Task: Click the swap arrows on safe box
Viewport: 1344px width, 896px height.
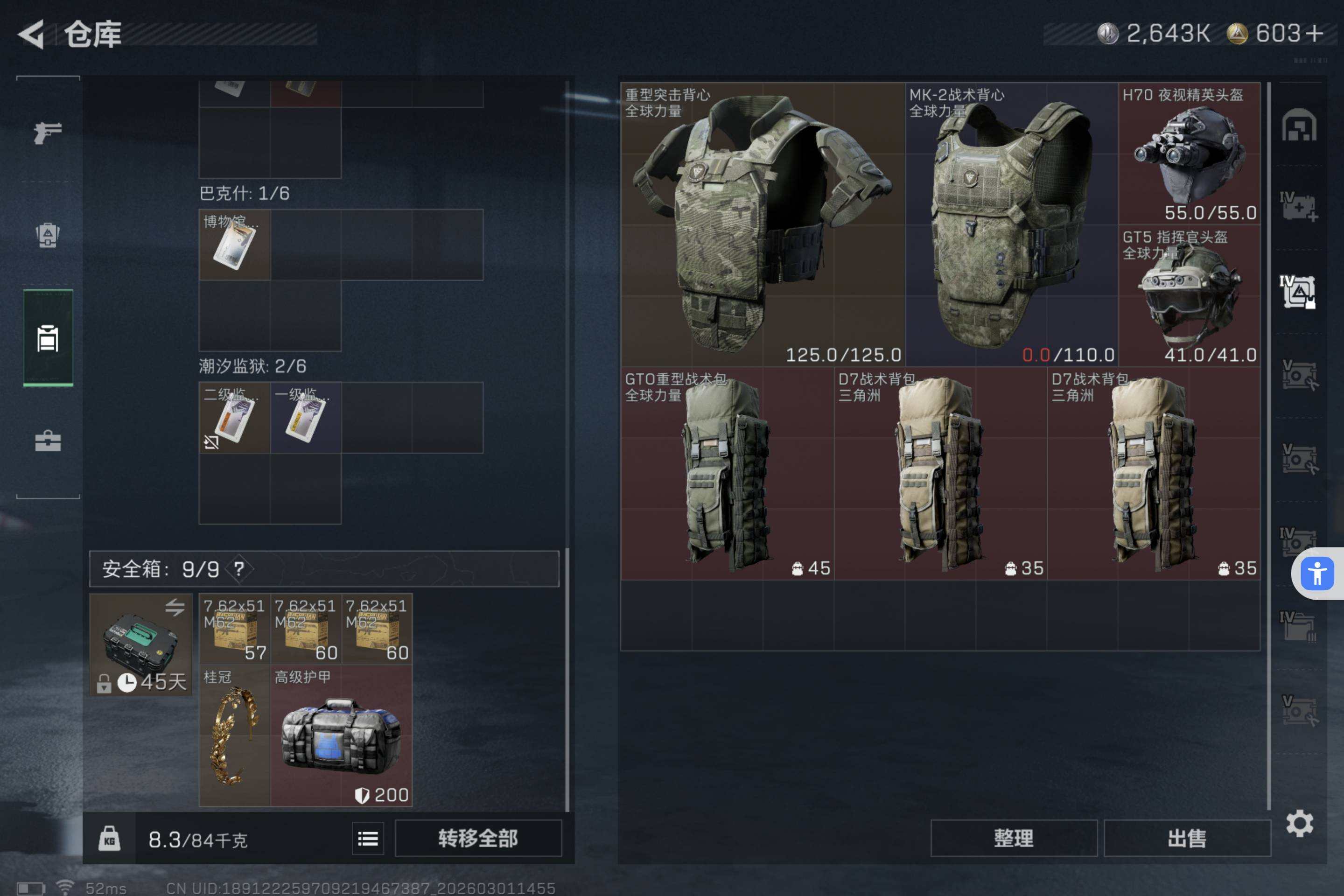Action: [175, 607]
